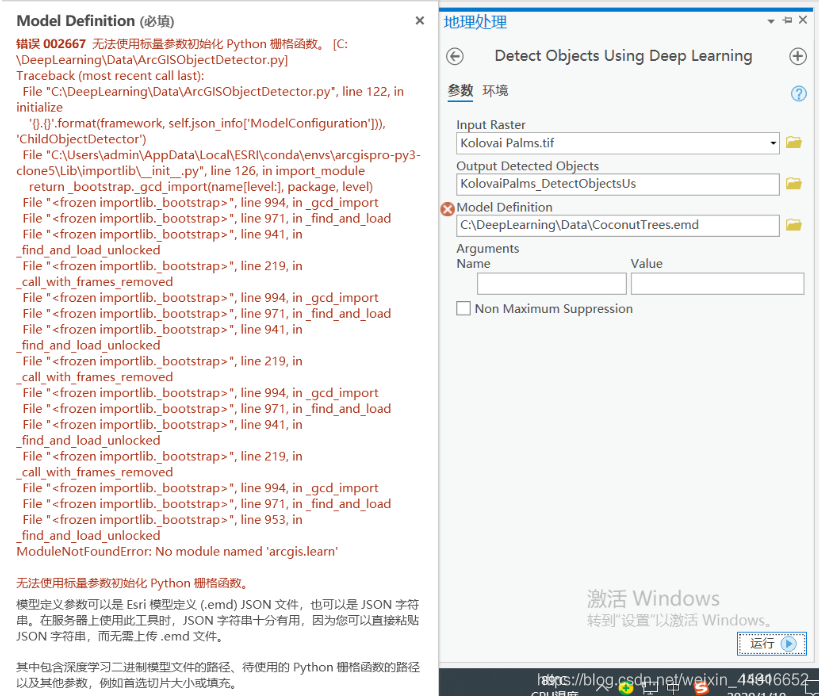The width and height of the screenshot is (819, 699).
Task: Toggle auto-hide pin on Geoprocessing pane
Action: [x=787, y=20]
